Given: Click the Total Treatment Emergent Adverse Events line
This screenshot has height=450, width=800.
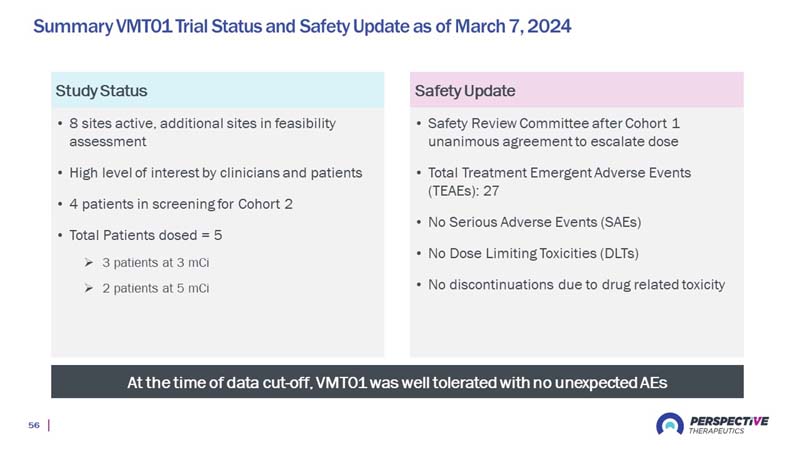Looking at the screenshot, I should (x=560, y=173).
